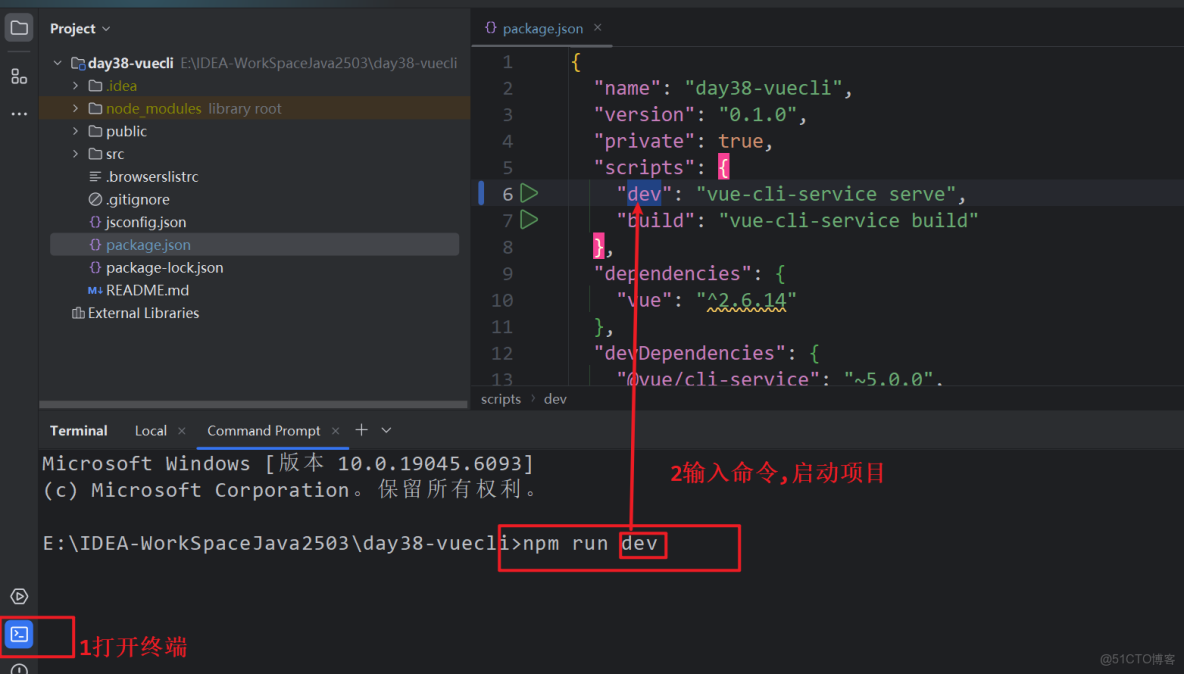Click the dev breadcrumb below the editor
The image size is (1184, 674).
click(x=555, y=398)
